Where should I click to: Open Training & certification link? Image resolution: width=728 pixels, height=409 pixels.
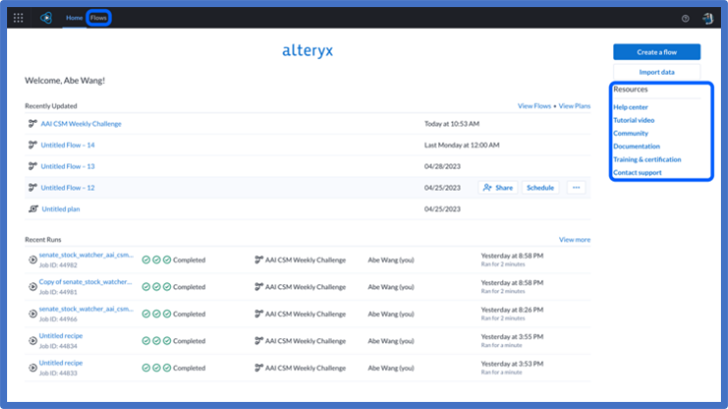[x=647, y=159]
